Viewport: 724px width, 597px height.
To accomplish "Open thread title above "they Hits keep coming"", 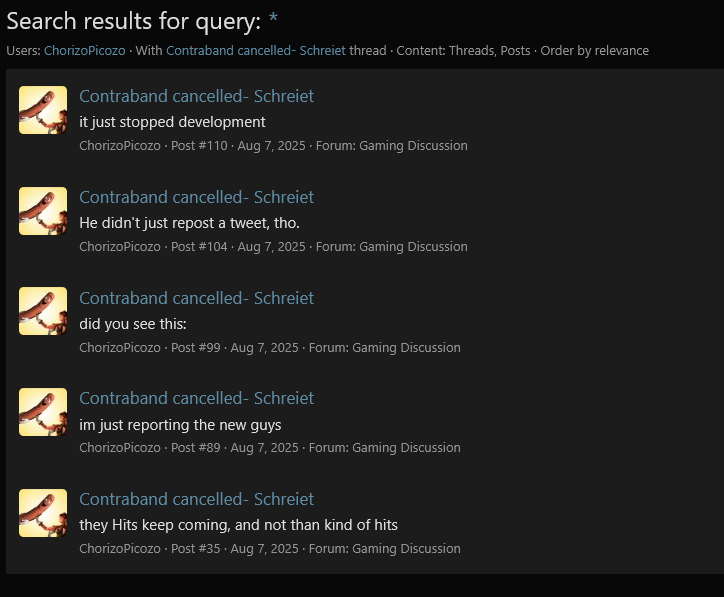I will pos(196,499).
